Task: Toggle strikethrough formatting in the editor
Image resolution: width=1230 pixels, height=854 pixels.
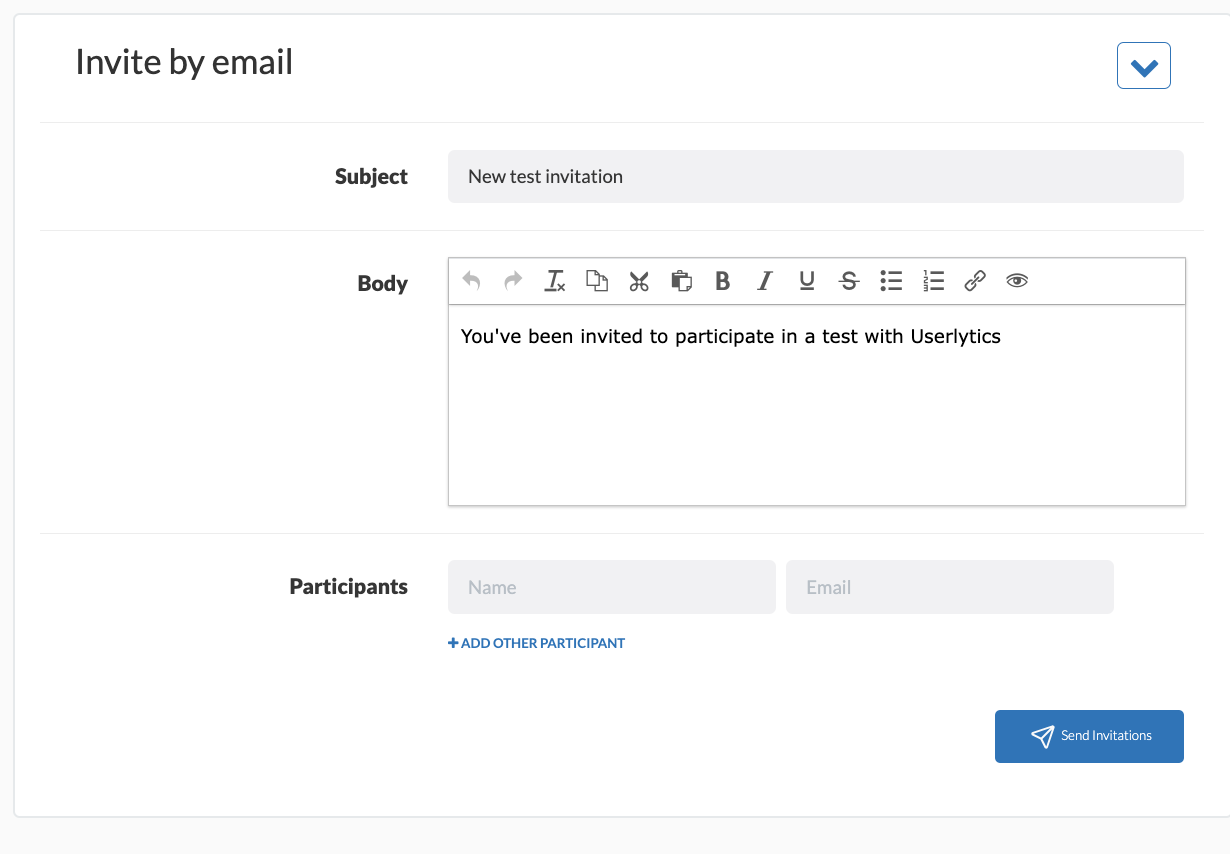Action: (848, 281)
